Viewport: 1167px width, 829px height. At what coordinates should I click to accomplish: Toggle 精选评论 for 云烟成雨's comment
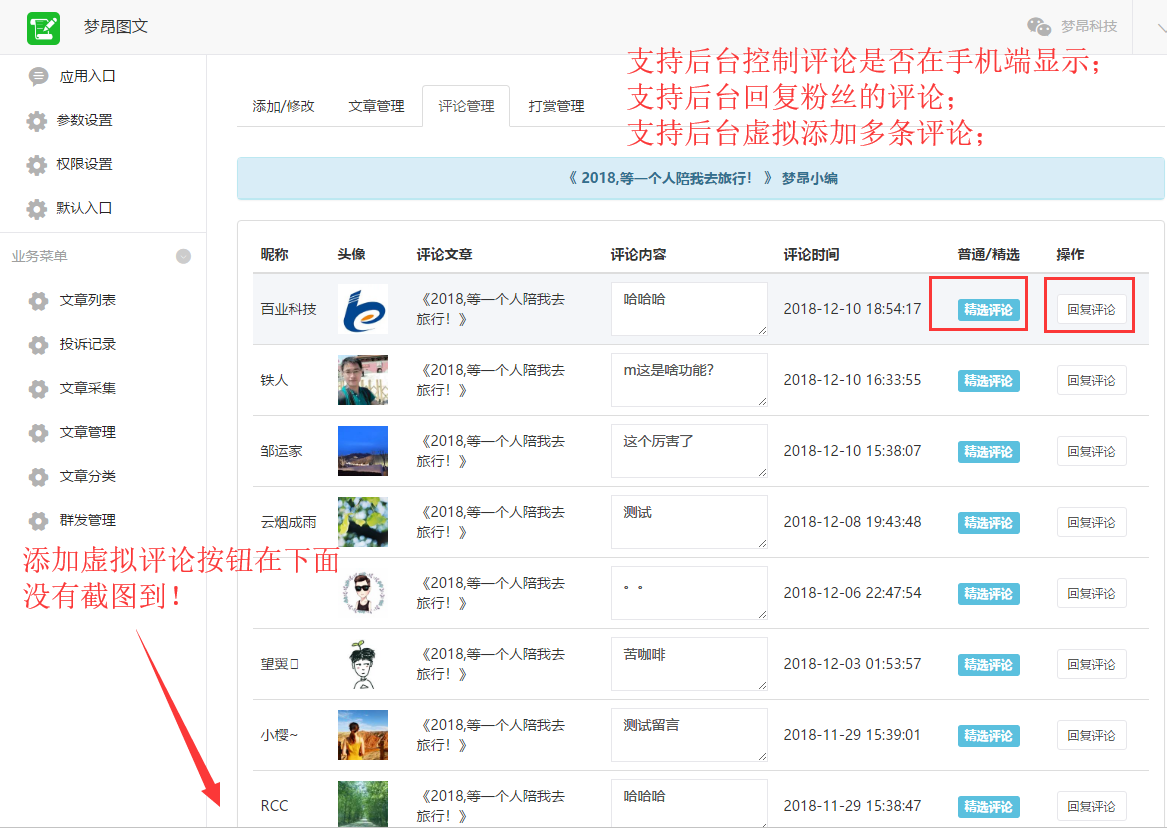[988, 523]
